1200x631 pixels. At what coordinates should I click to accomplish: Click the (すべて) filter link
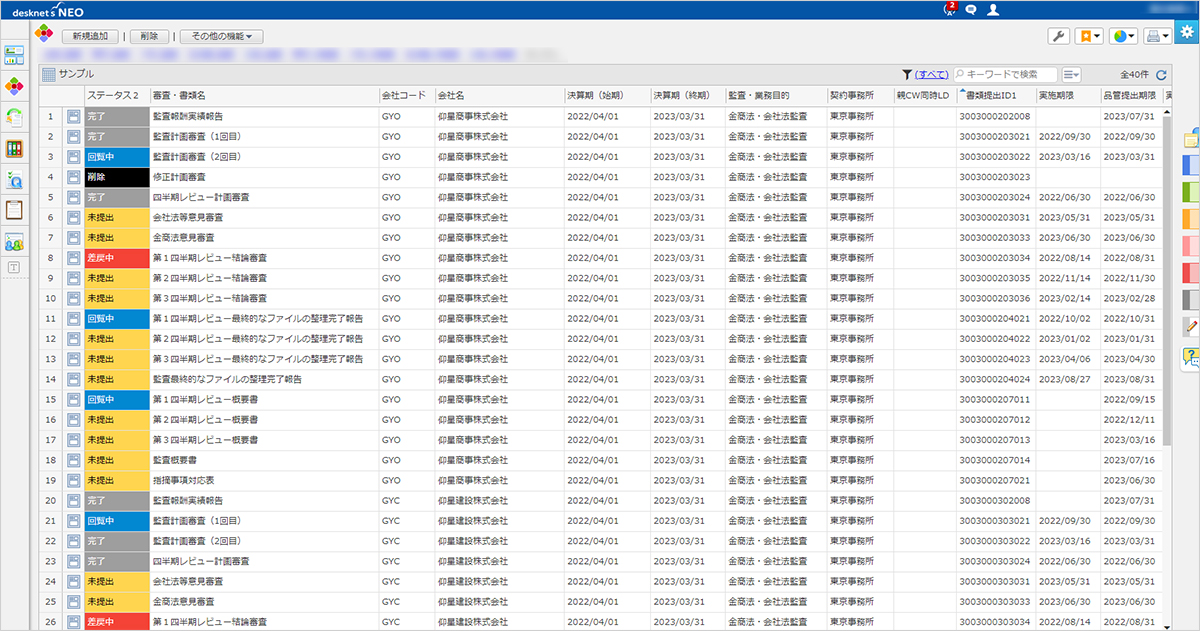pos(932,74)
